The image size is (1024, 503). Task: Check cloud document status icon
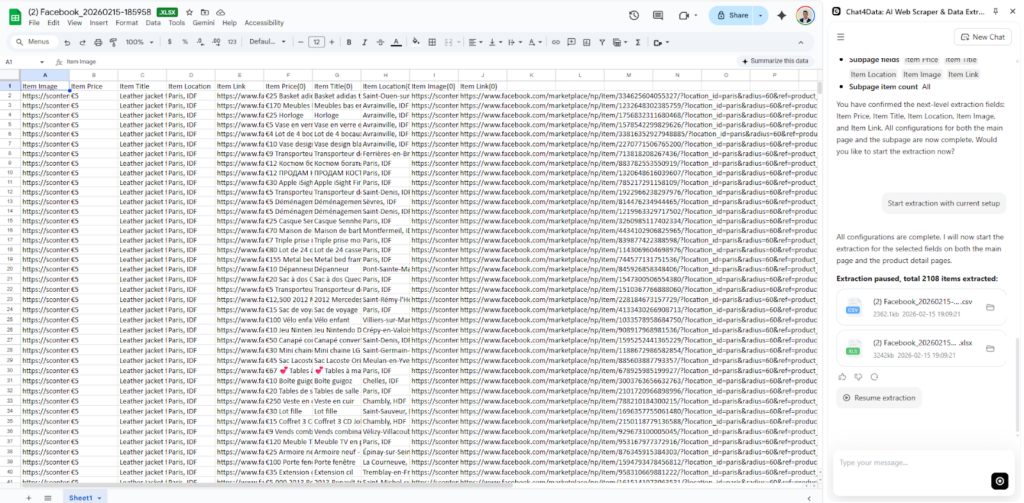click(x=221, y=12)
